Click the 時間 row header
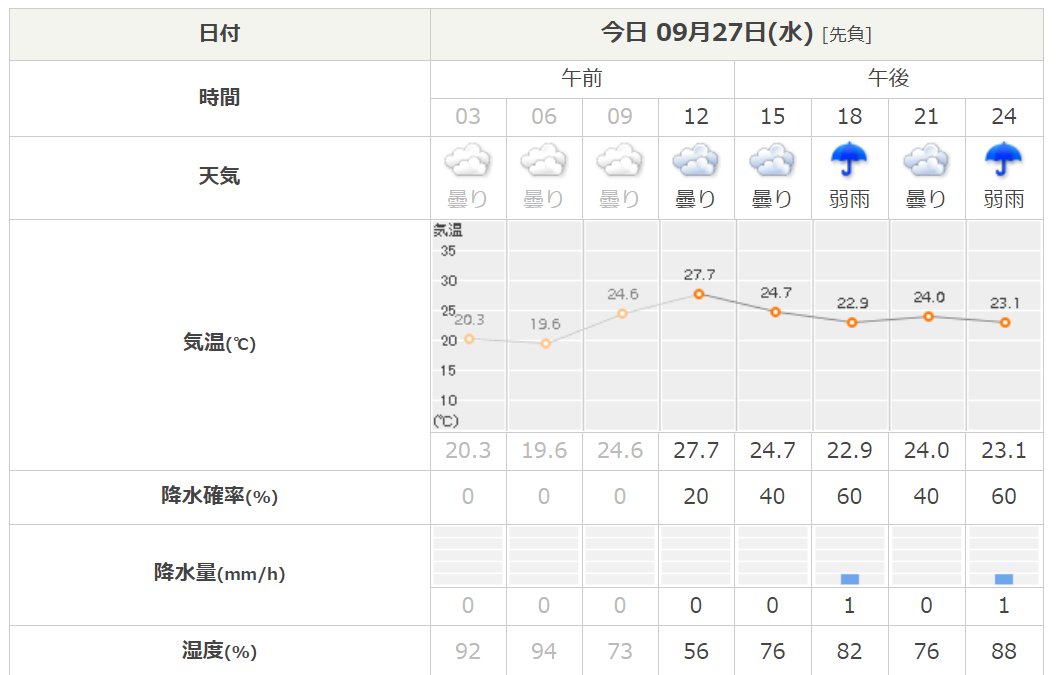The height and width of the screenshot is (675, 1060). (x=220, y=98)
